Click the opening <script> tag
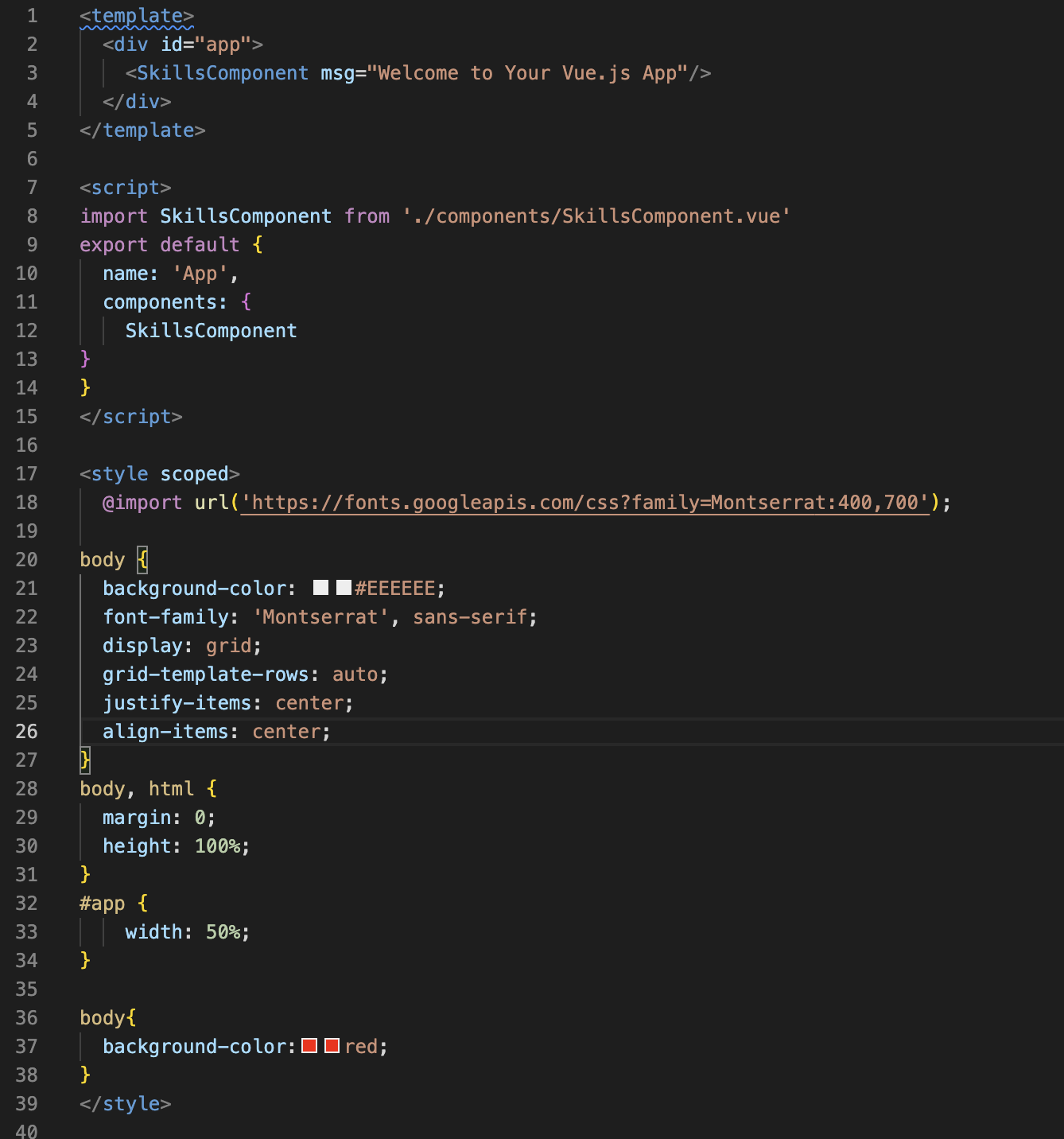Viewport: 1064px width, 1139px height. [x=126, y=188]
